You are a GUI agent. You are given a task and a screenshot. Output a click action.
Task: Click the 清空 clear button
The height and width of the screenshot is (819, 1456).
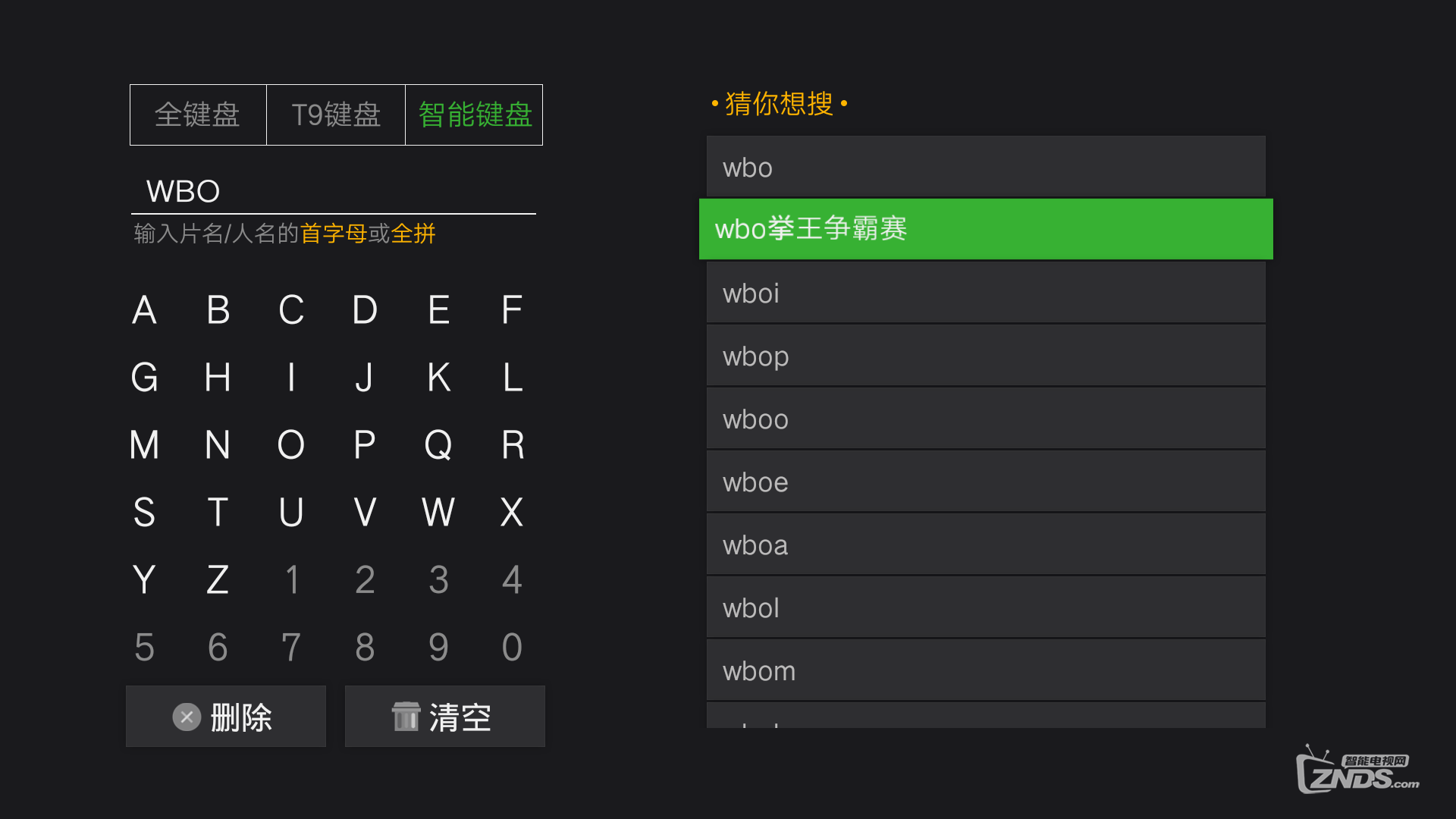445,717
